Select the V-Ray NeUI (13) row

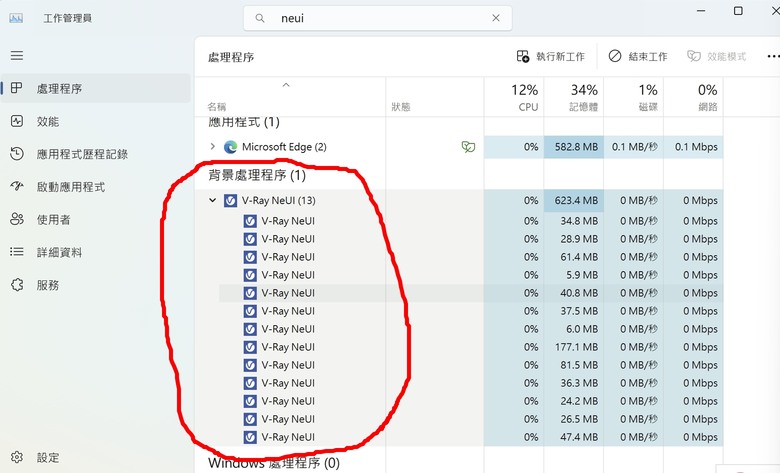point(459,200)
